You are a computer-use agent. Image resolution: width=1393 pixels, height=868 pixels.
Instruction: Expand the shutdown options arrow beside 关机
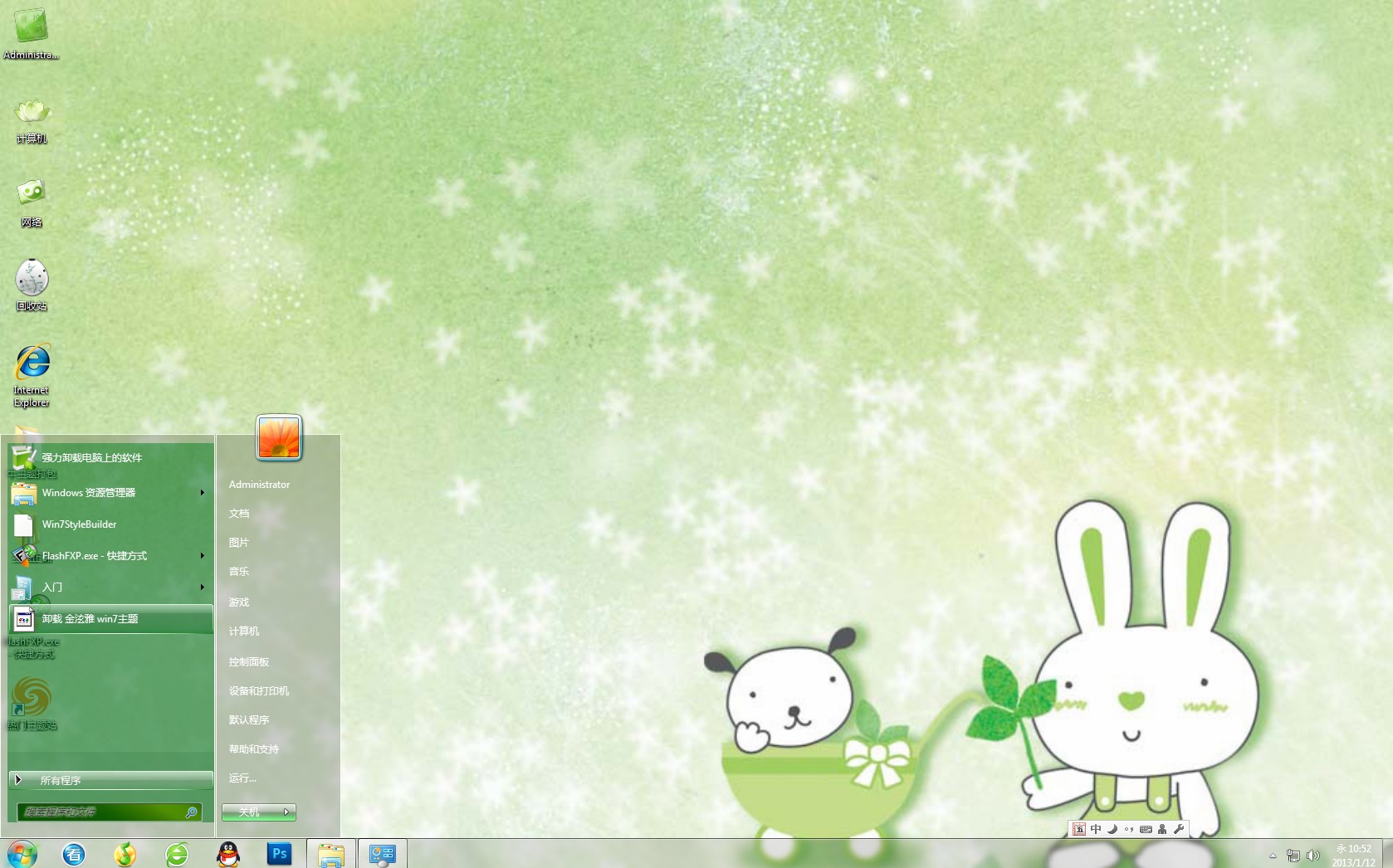point(286,812)
